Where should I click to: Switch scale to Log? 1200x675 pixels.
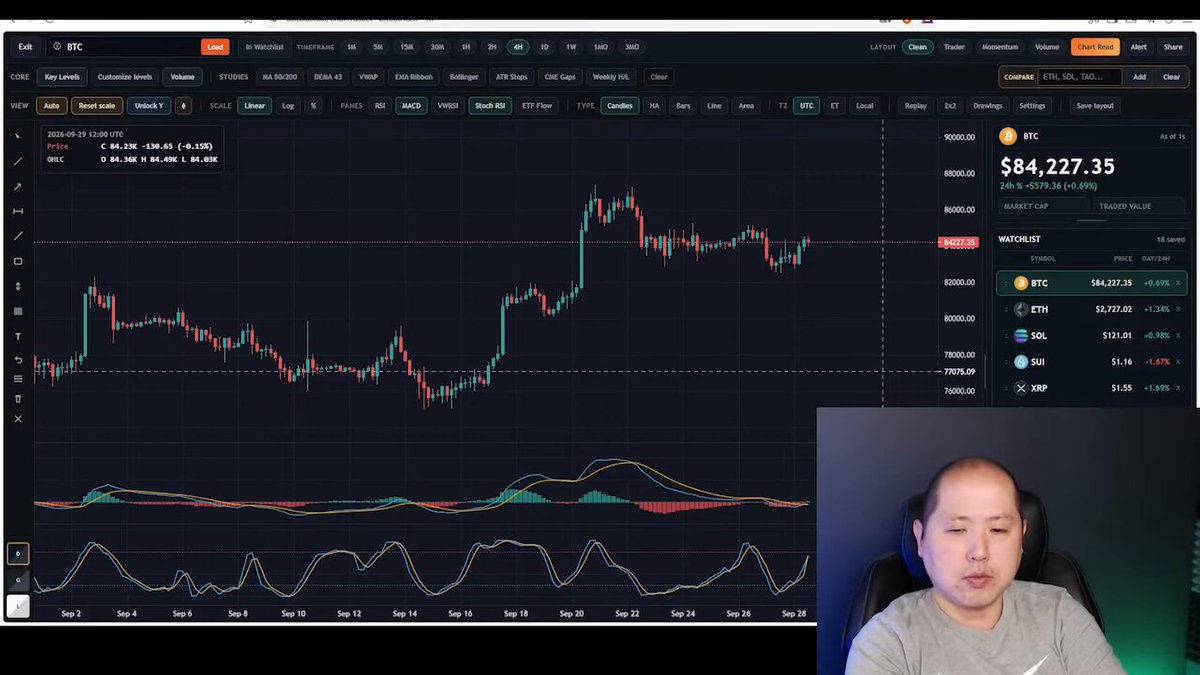click(x=288, y=105)
